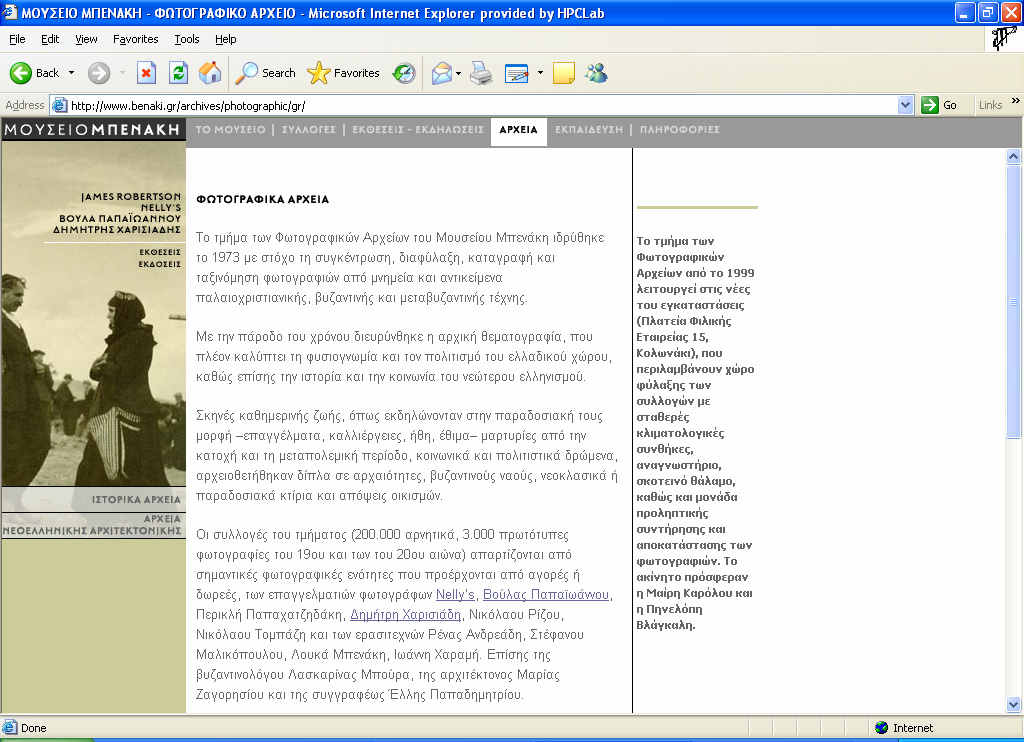Image resolution: width=1024 pixels, height=742 pixels.
Task: Open the address bar URL dropdown
Action: click(905, 105)
